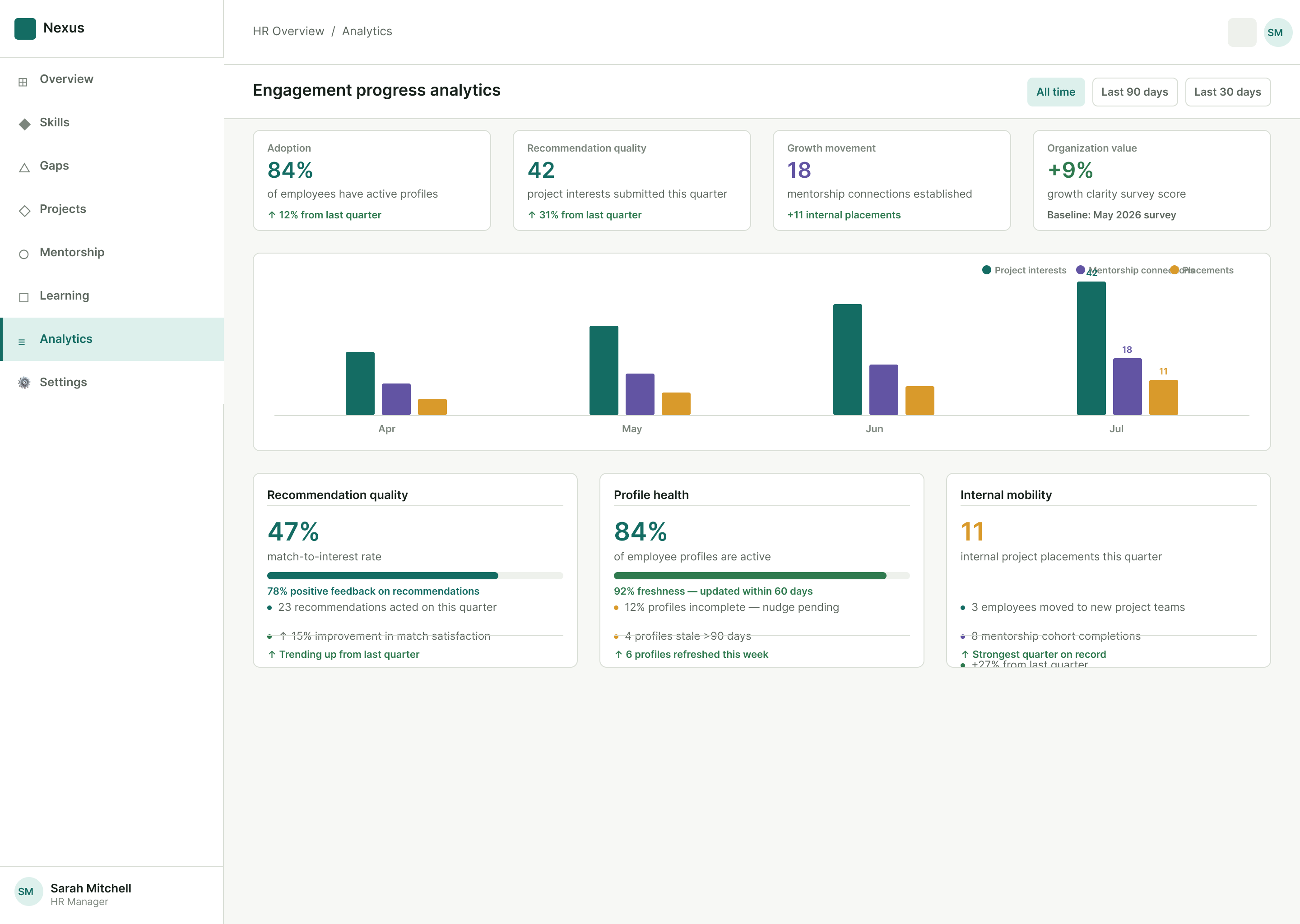This screenshot has height=924, width=1300.
Task: Click the Jul placements bar labeled 11
Action: [1163, 397]
